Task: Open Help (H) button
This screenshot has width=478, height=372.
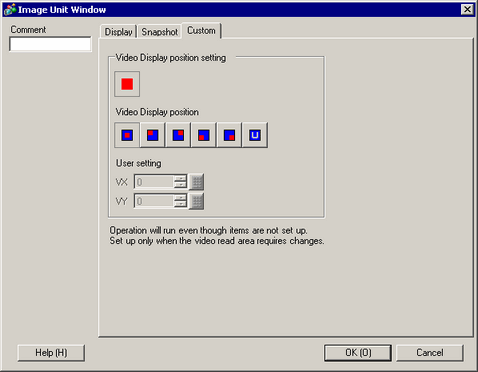Action: [51, 353]
